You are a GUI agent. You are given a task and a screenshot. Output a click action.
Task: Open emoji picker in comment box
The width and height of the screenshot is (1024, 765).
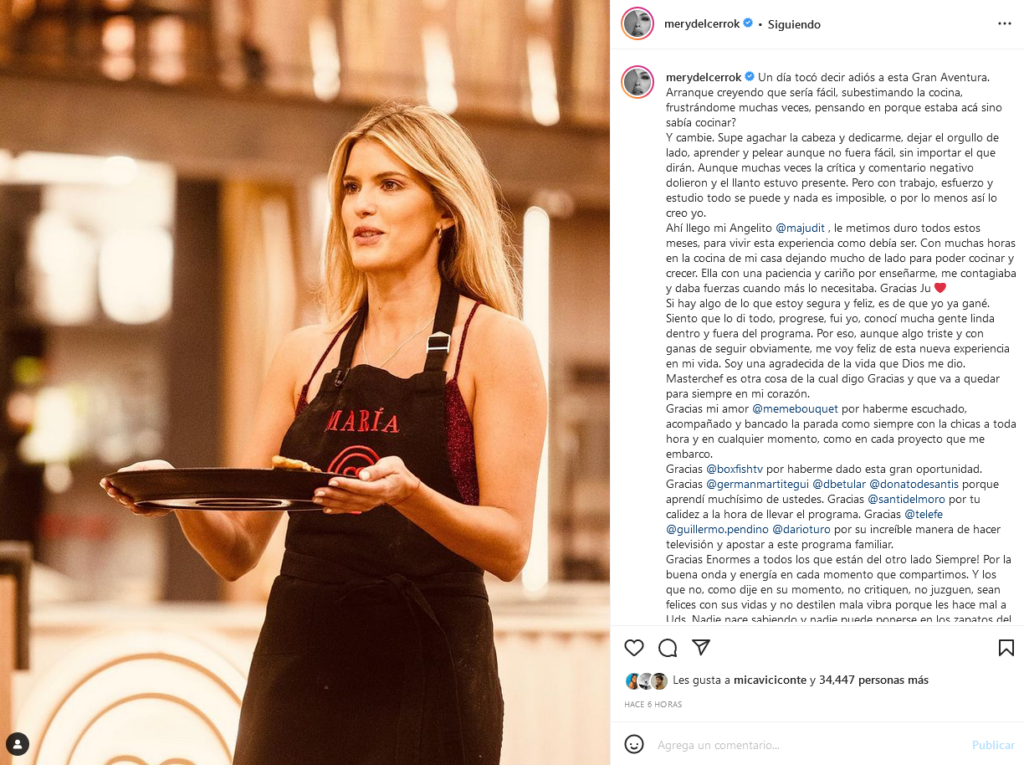633,744
